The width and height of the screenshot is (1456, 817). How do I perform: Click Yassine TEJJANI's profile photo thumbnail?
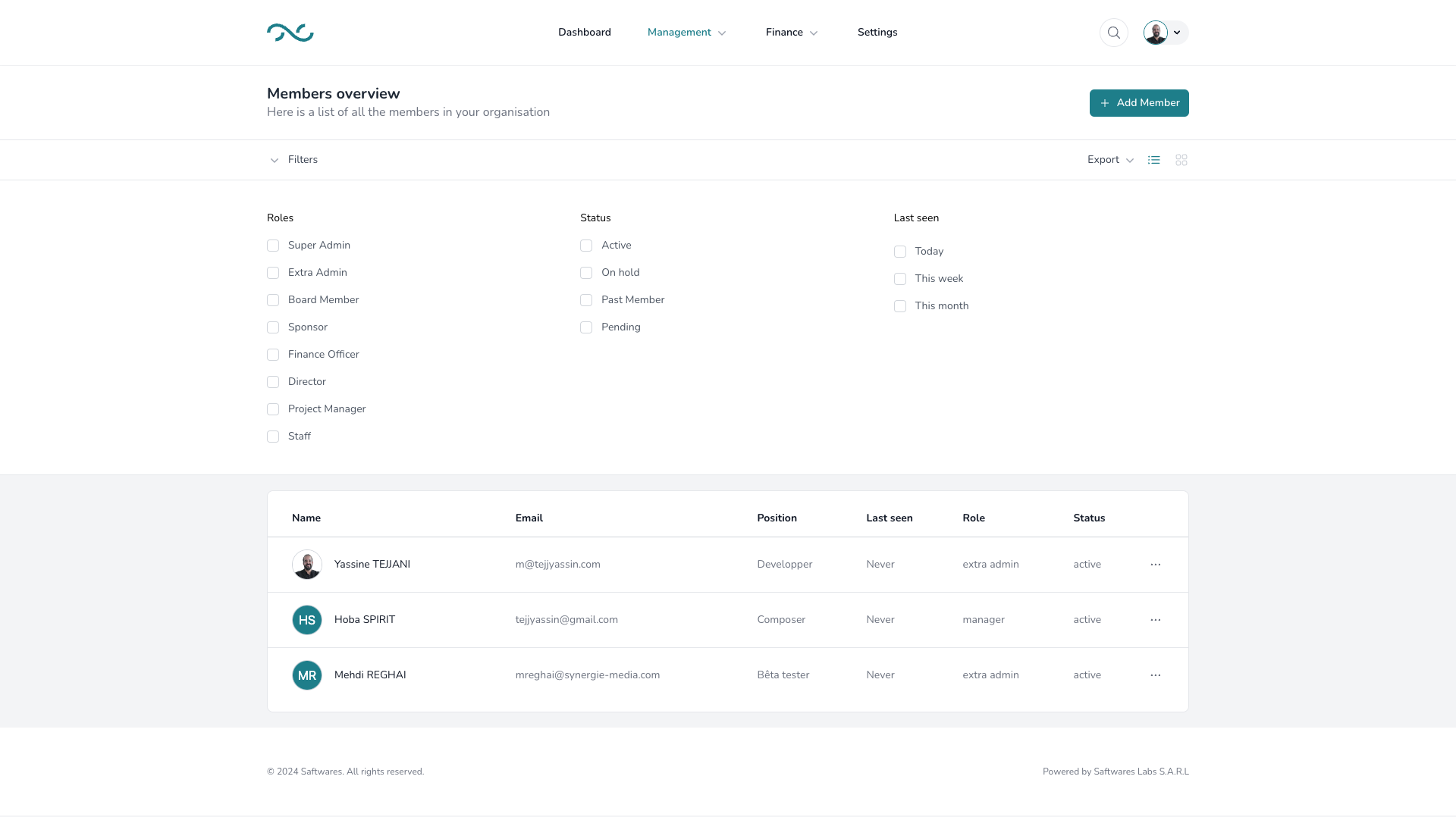307,565
